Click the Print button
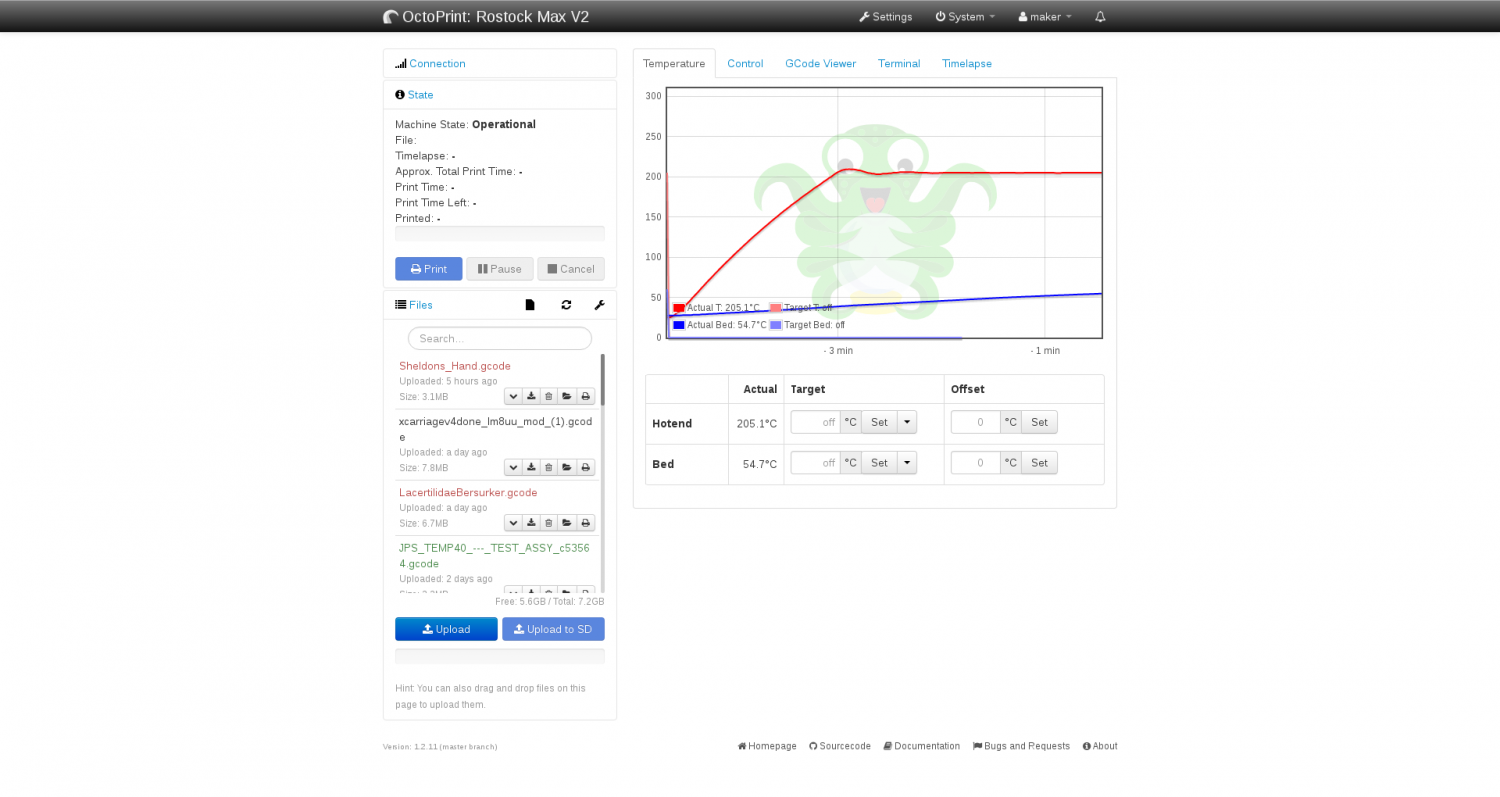The image size is (1500, 797). pos(429,269)
